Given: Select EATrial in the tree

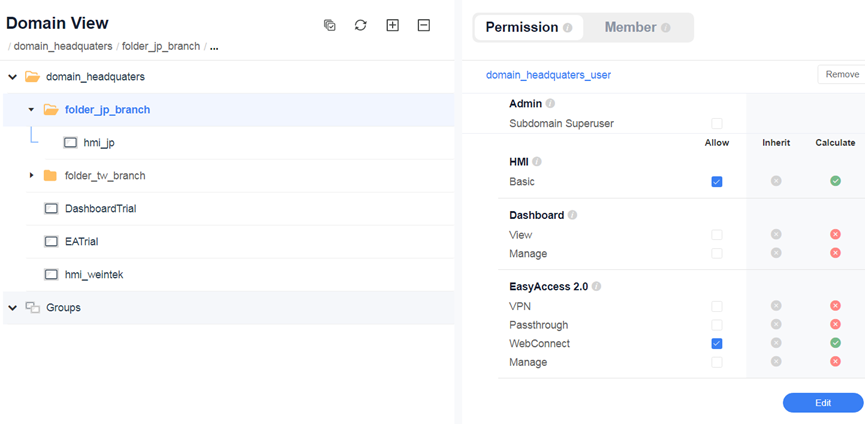Looking at the screenshot, I should pos(82,241).
